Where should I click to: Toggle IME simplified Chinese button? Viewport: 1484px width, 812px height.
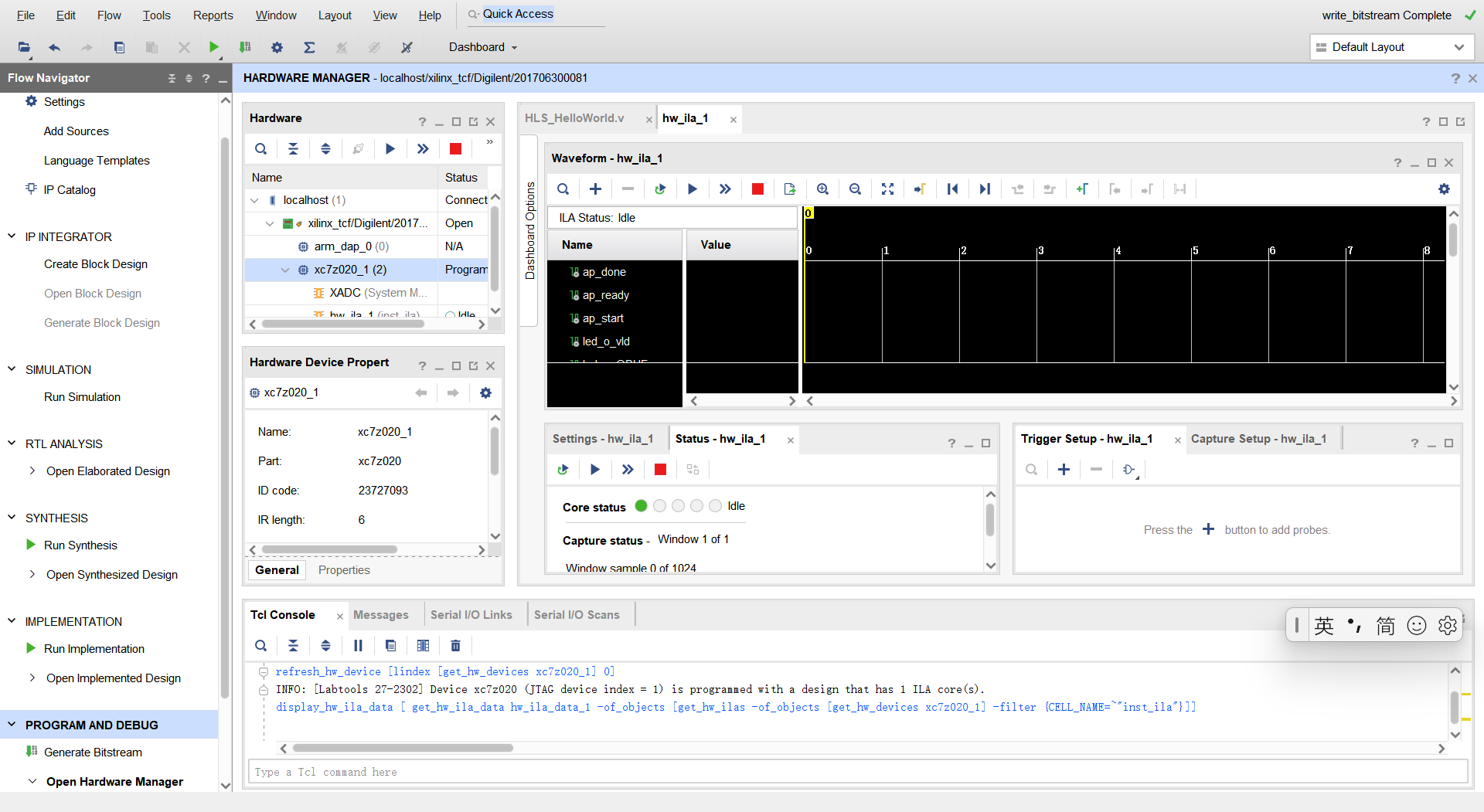1385,626
